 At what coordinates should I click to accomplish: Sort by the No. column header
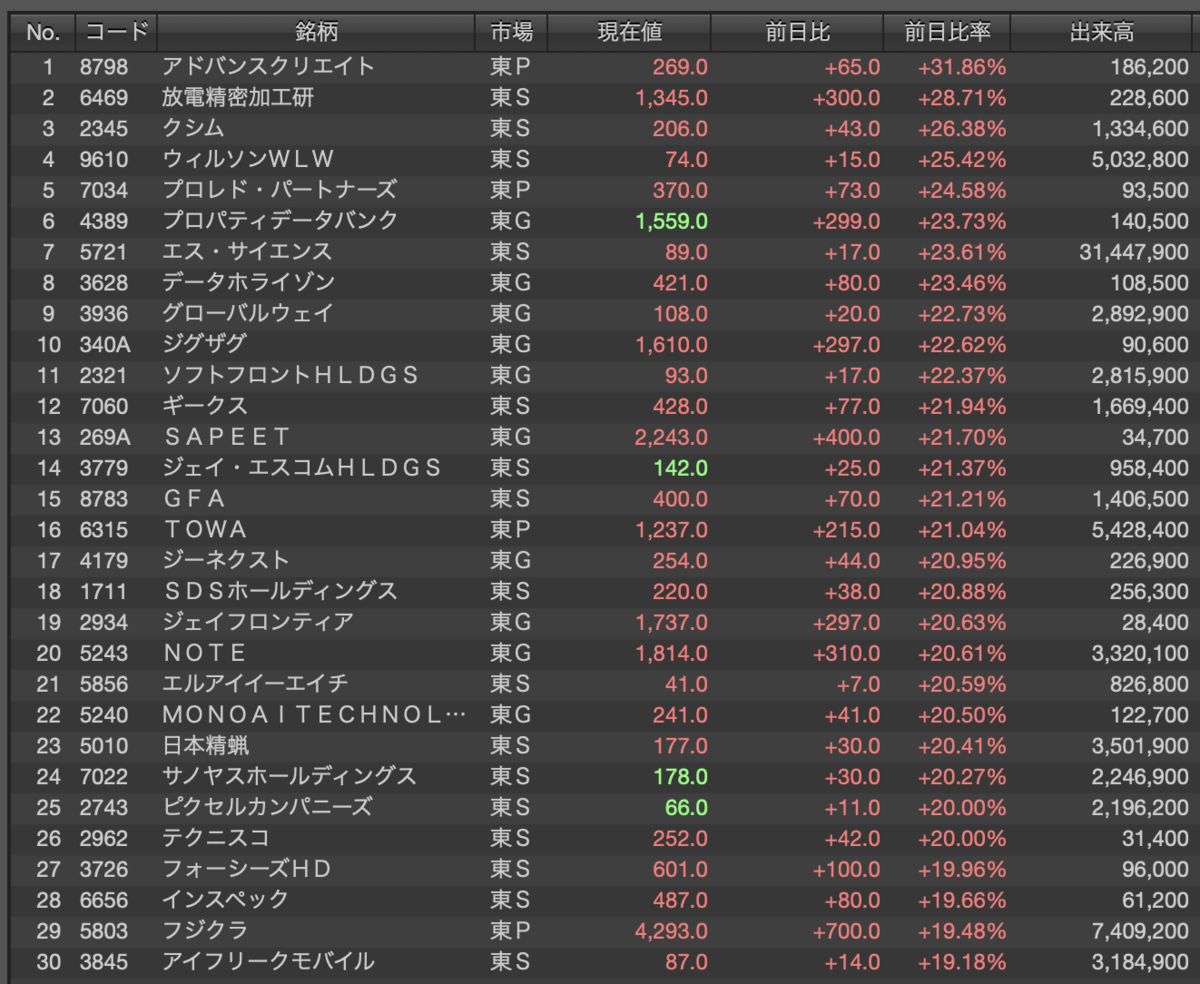coord(43,33)
